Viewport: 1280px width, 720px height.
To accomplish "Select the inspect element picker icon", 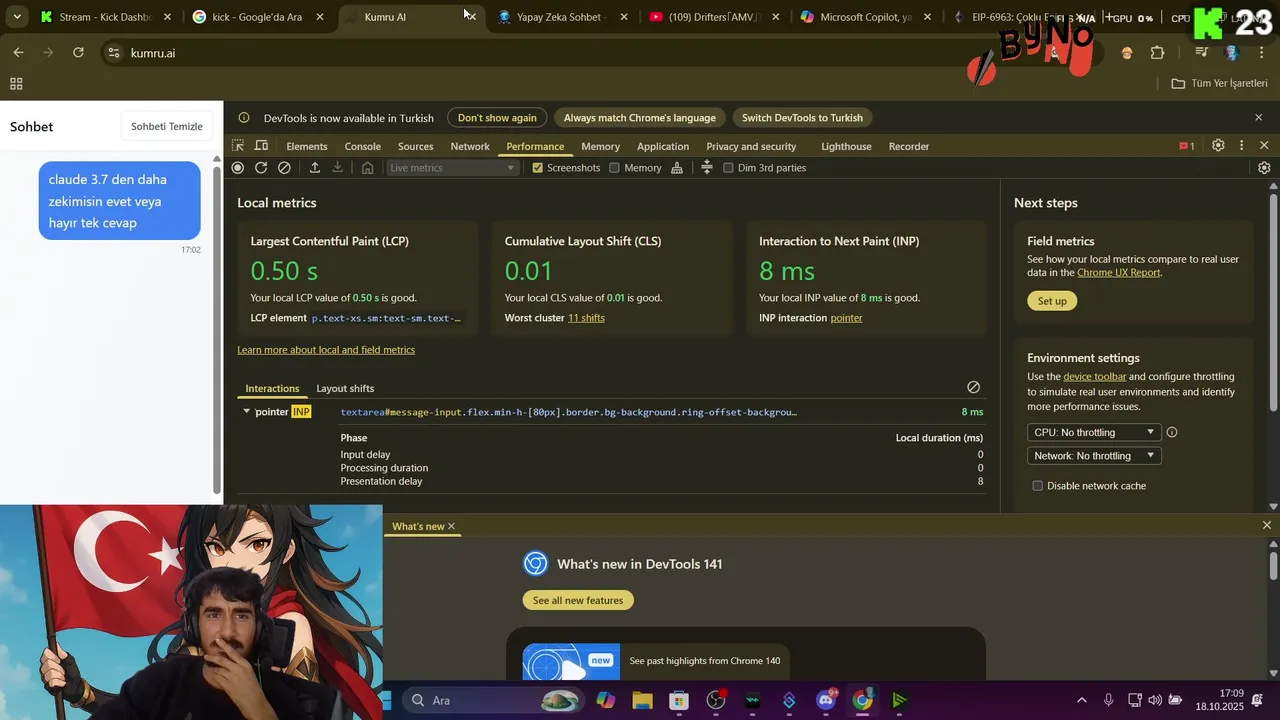I will pyautogui.click(x=238, y=146).
